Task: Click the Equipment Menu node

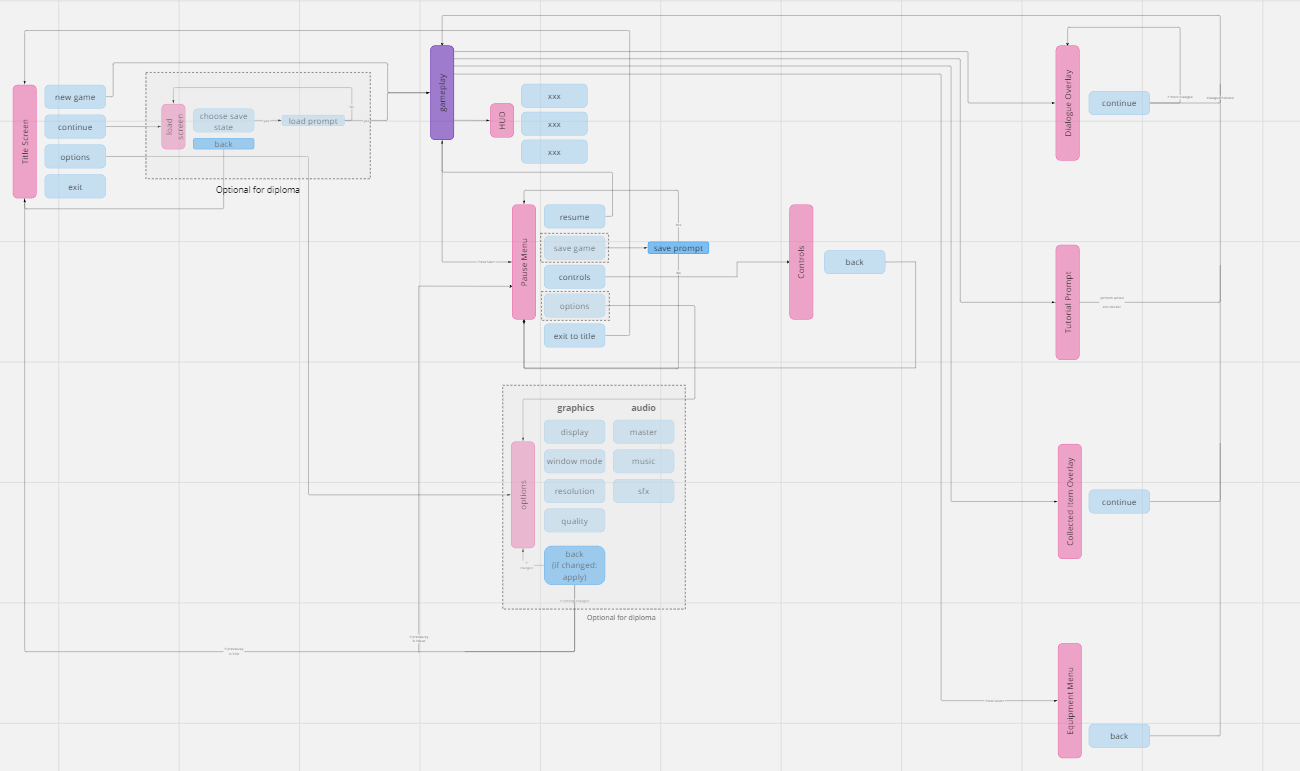Action: coord(1070,701)
